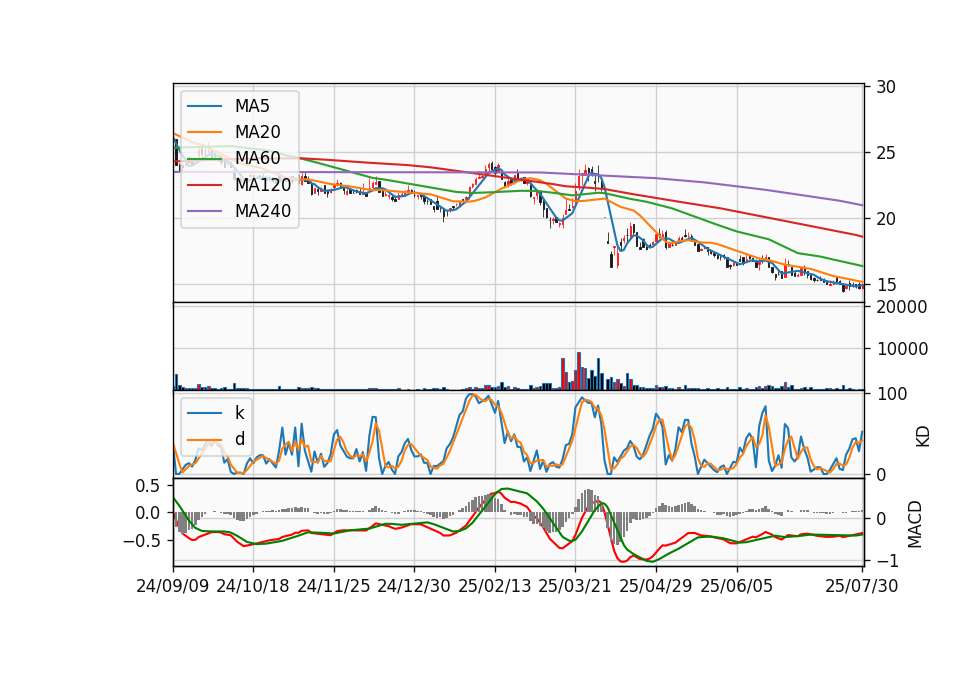Click the k legend label in KD panel
This screenshot has height=690, width=960.
[x=239, y=413]
